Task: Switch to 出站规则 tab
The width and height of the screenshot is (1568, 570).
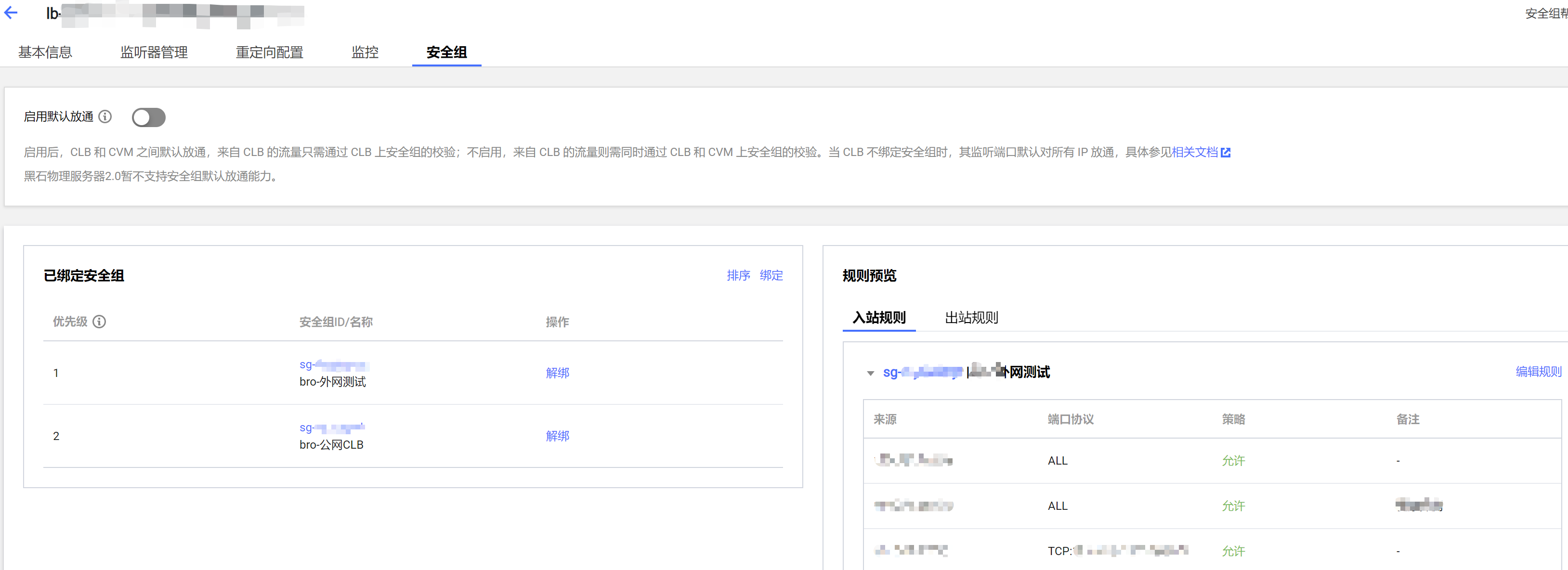Action: point(971,317)
